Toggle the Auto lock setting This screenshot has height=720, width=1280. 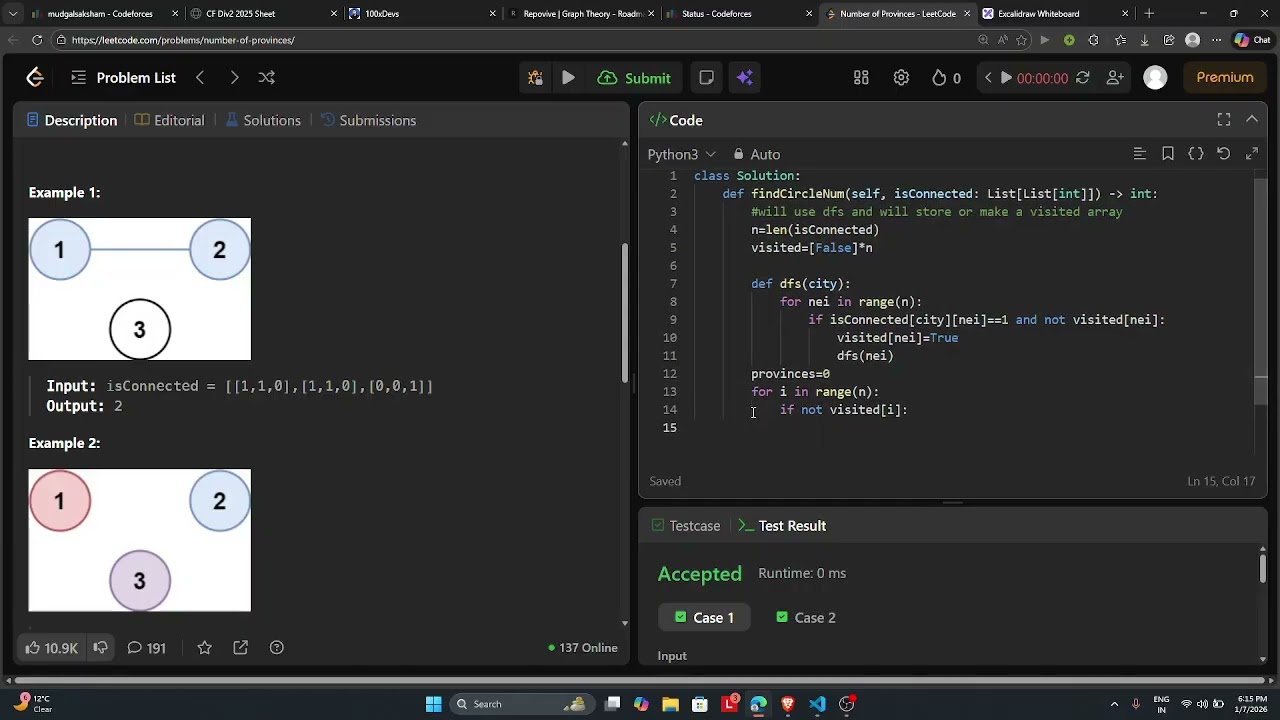[x=756, y=154]
